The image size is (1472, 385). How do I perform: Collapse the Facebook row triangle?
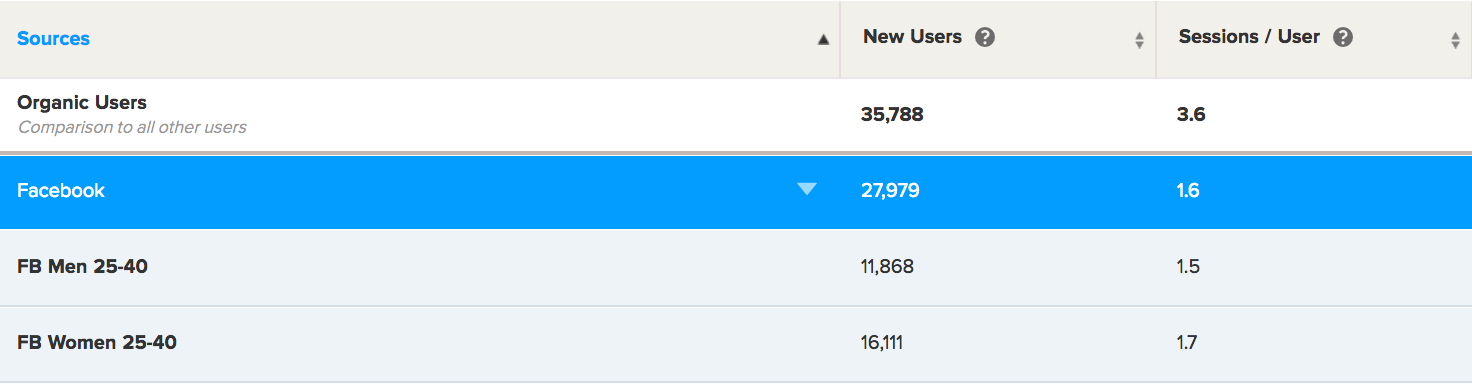807,189
